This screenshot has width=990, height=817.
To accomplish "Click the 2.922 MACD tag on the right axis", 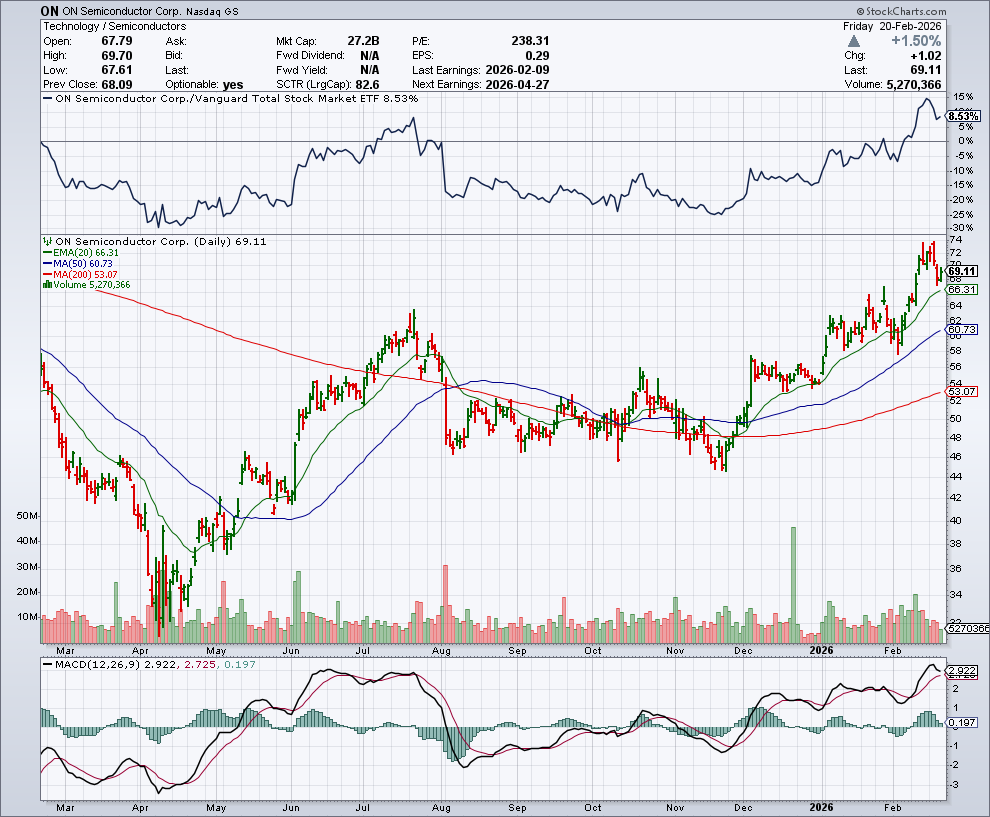I will (x=963, y=671).
